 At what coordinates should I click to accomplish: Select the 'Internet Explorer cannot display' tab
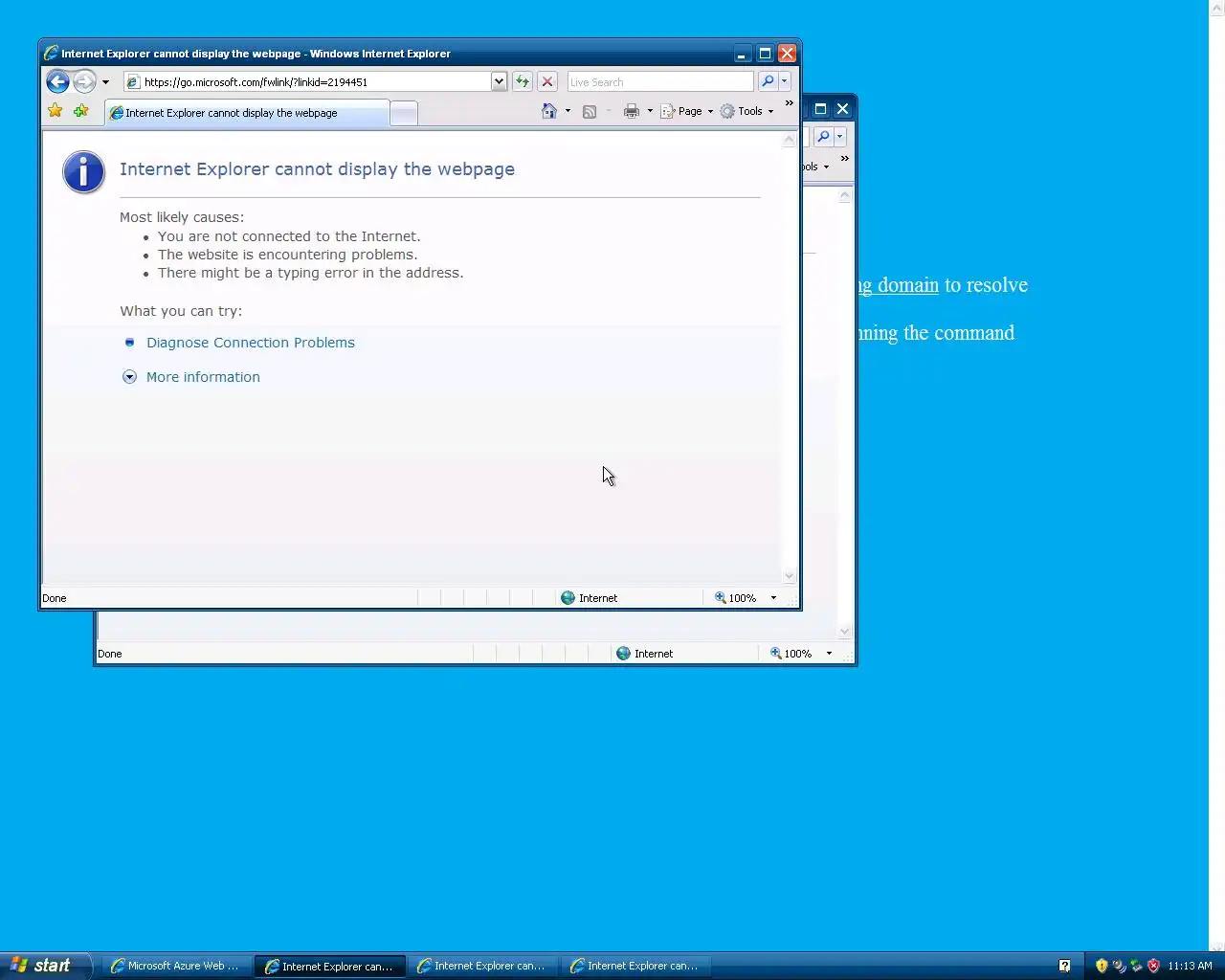click(x=247, y=113)
